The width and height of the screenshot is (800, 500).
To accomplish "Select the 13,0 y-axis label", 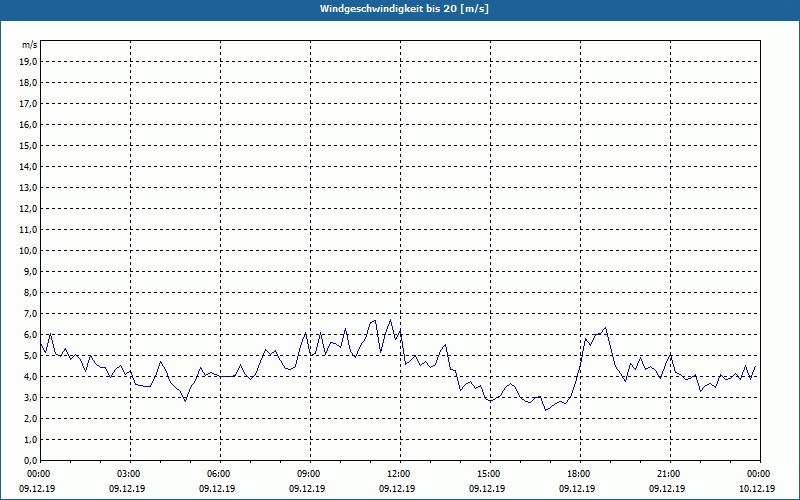I will [x=28, y=188].
